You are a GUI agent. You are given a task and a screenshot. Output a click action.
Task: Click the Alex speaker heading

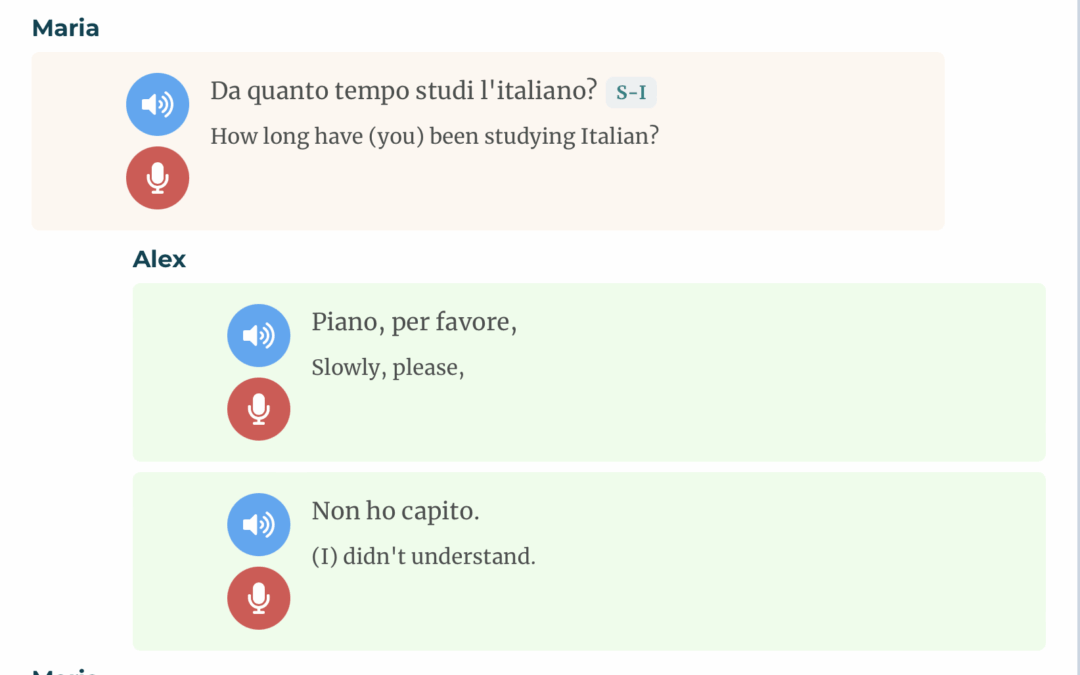coord(159,260)
